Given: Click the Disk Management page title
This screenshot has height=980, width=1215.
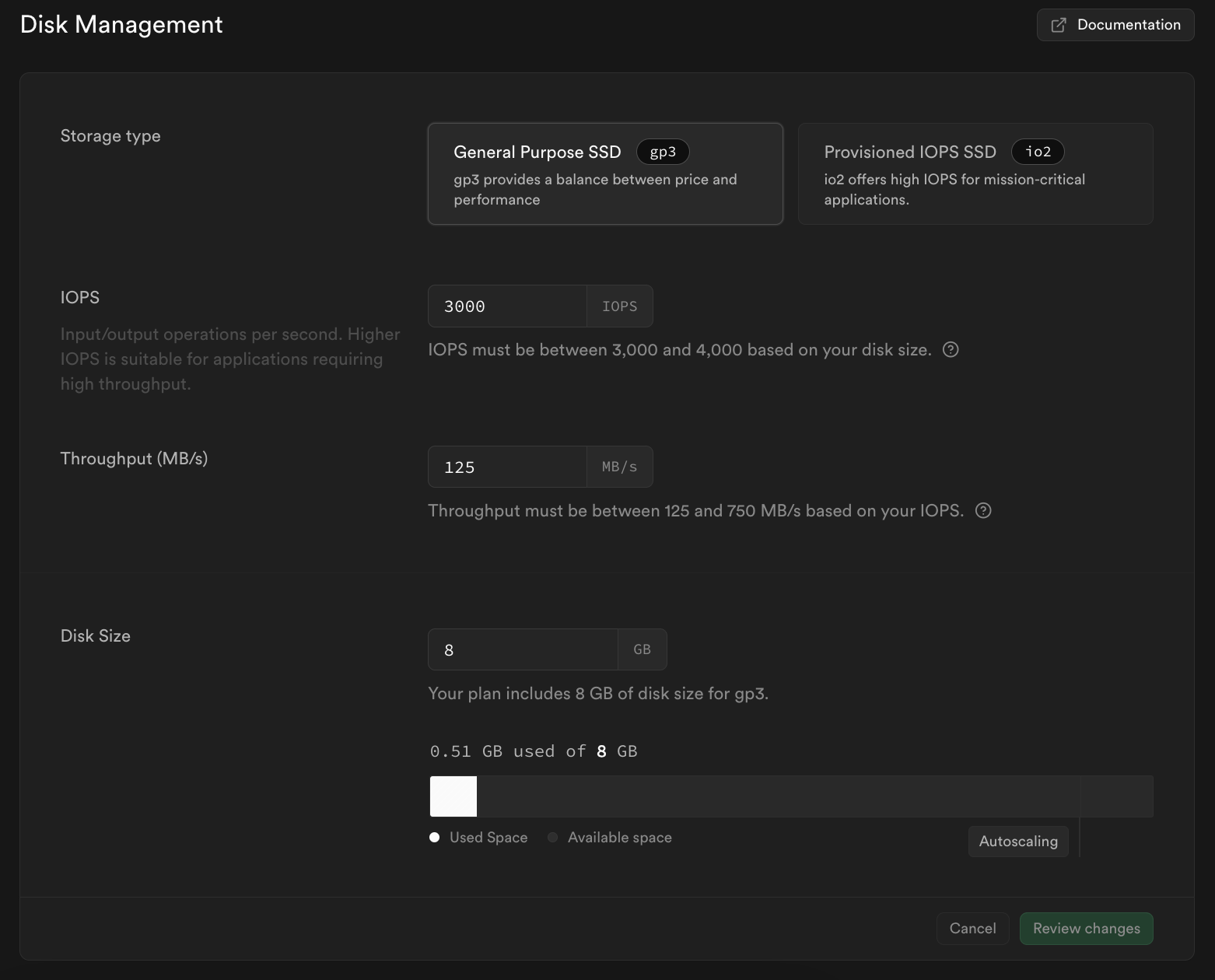Looking at the screenshot, I should [x=121, y=25].
